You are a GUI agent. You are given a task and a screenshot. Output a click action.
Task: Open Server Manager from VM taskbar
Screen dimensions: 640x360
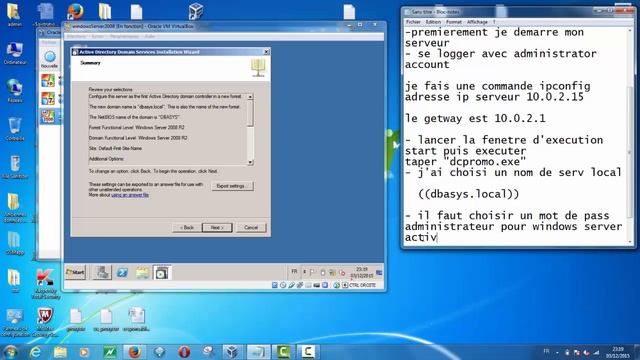pyautogui.click(x=102, y=272)
